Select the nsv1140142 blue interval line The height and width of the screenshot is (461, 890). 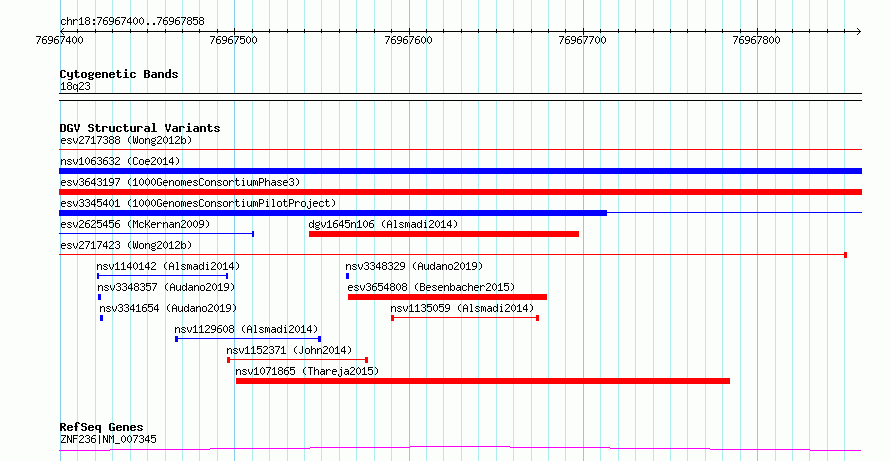pyautogui.click(x=162, y=276)
